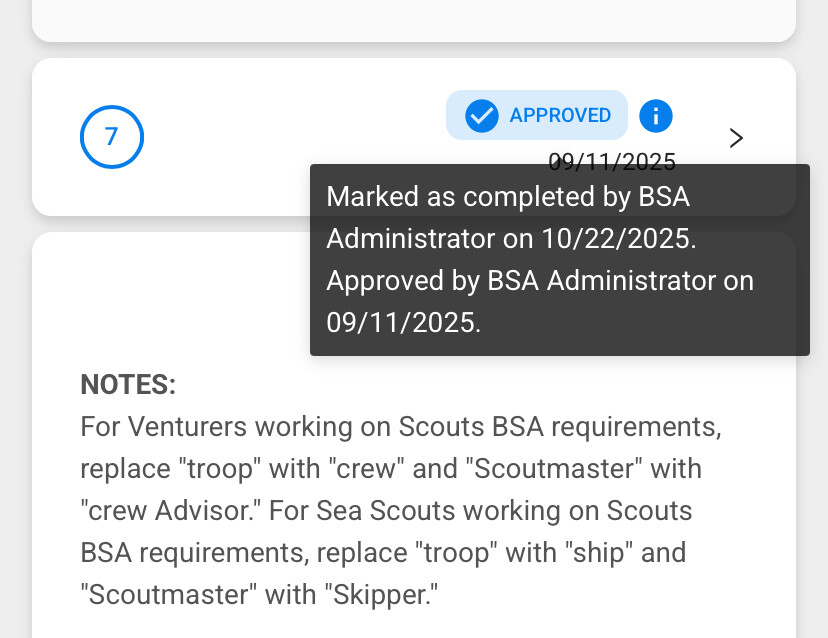Click the blue info icon beside APPROVED
The height and width of the screenshot is (638, 828).
[x=655, y=116]
